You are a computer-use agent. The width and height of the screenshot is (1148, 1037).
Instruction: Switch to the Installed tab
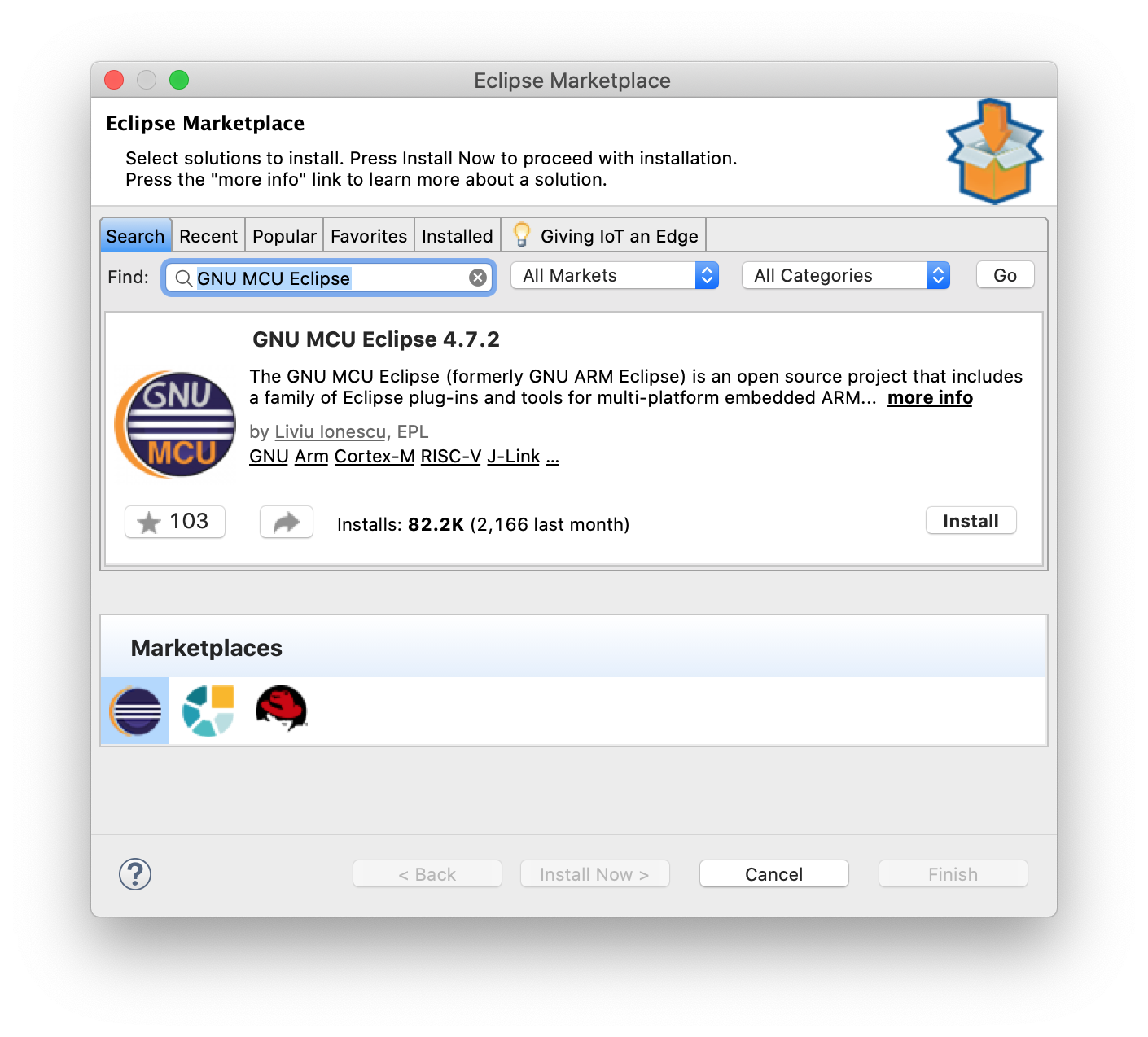(x=458, y=236)
